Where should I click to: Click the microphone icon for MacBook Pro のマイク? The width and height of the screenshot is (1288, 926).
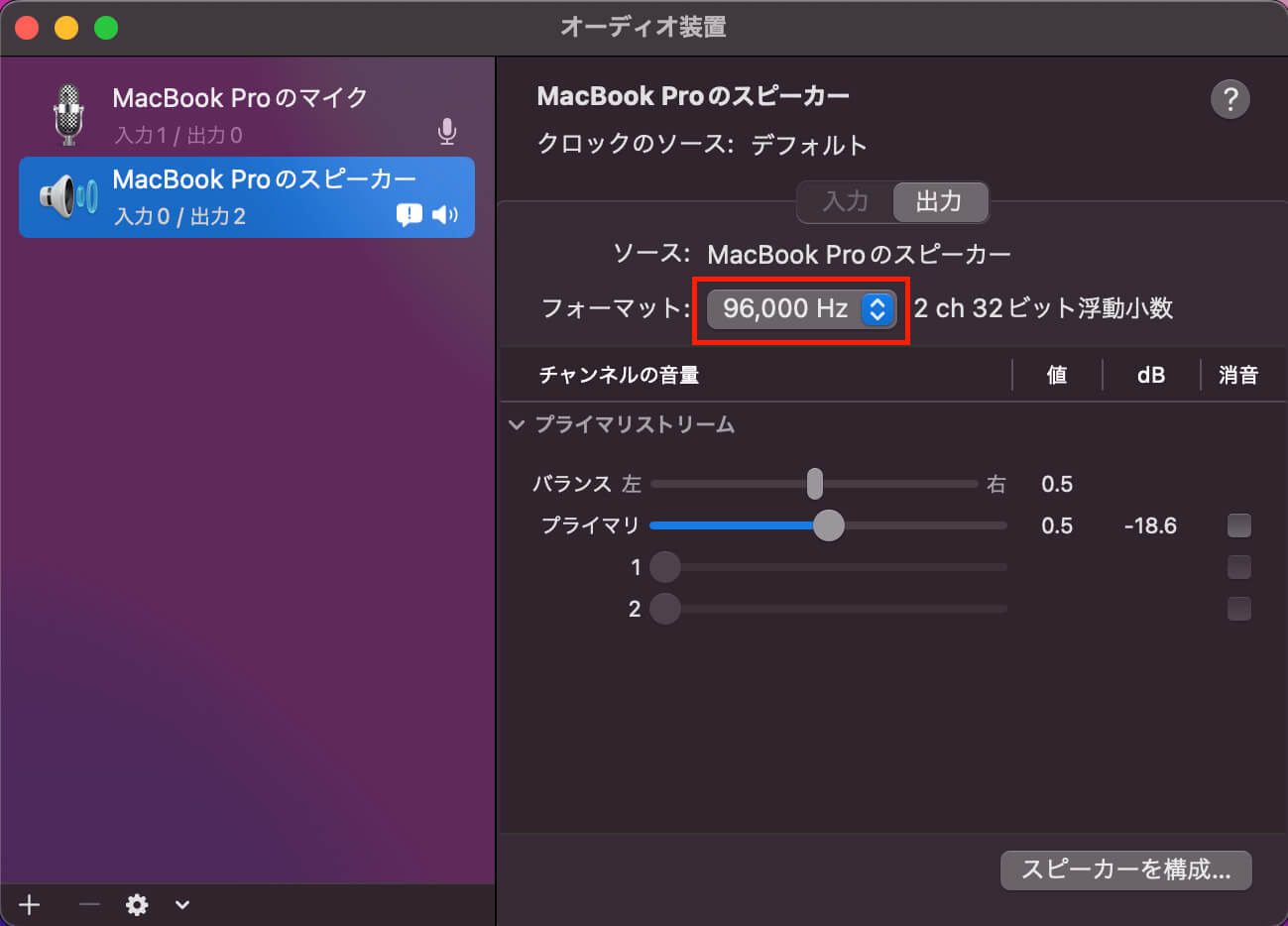[68, 115]
